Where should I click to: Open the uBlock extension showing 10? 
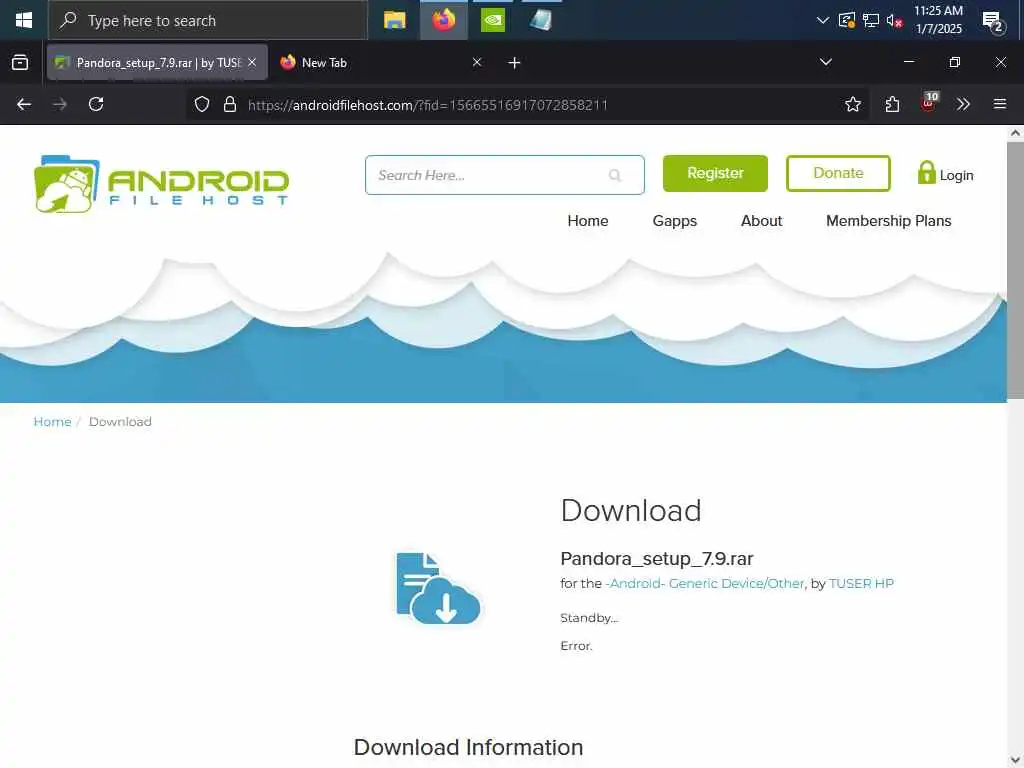click(x=929, y=103)
